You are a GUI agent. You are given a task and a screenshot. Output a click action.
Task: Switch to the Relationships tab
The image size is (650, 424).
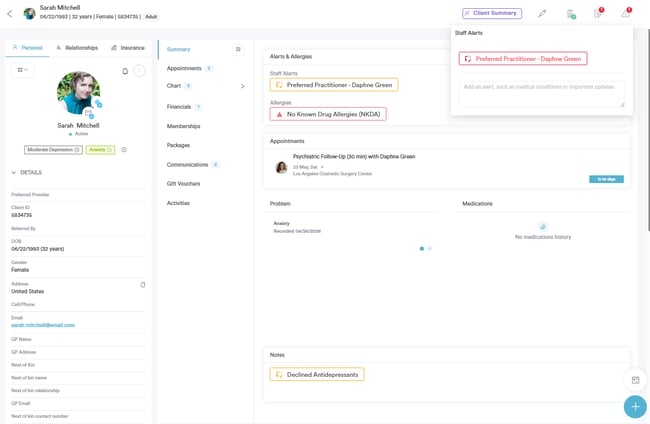(77, 48)
